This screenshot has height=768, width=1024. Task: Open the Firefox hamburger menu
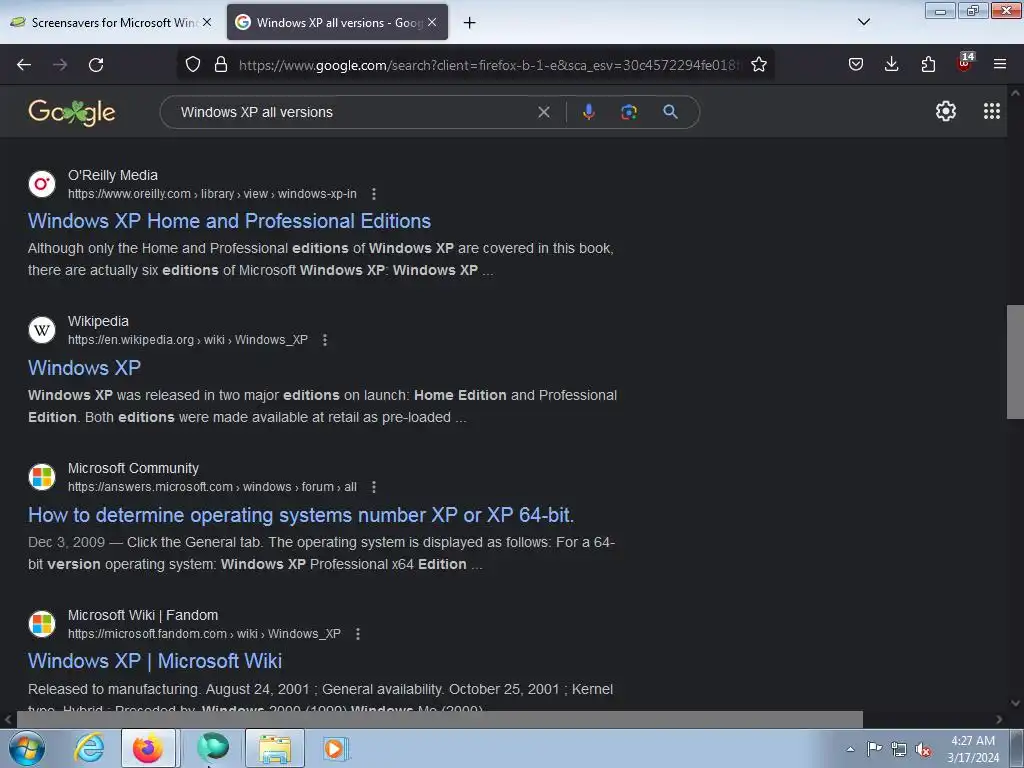(x=1000, y=64)
